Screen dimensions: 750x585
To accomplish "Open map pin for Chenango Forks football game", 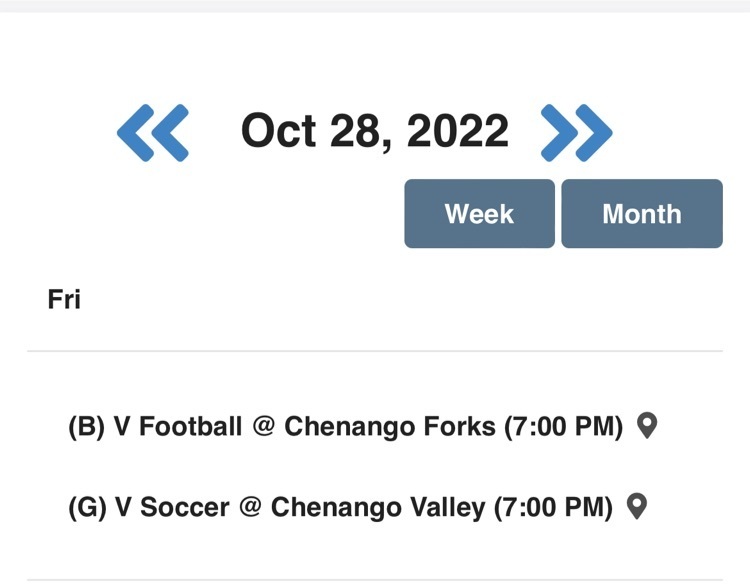I will [x=647, y=425].
